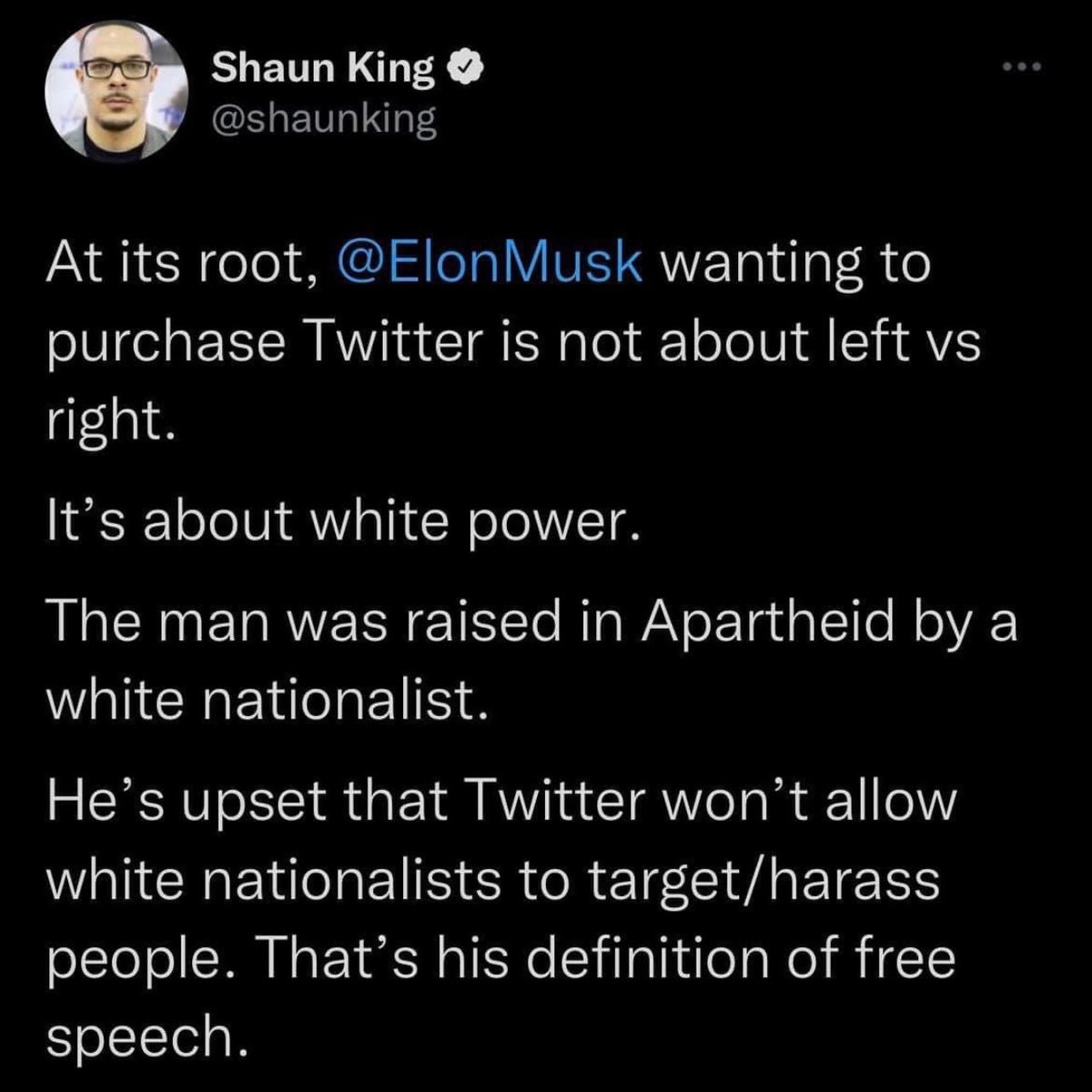Click the word "speech." on the last line
The image size is (1092, 1092).
click(146, 1036)
